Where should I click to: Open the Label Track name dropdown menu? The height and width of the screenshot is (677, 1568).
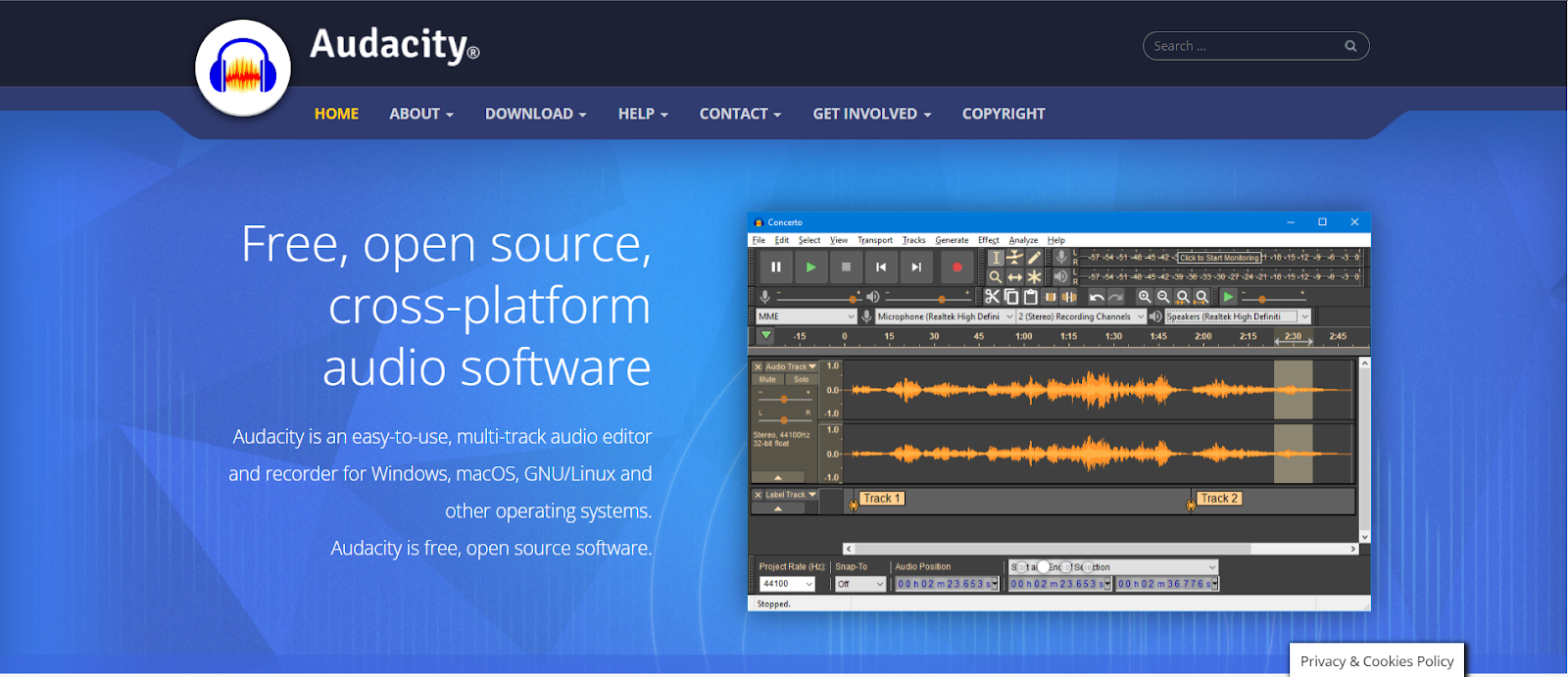[x=791, y=495]
